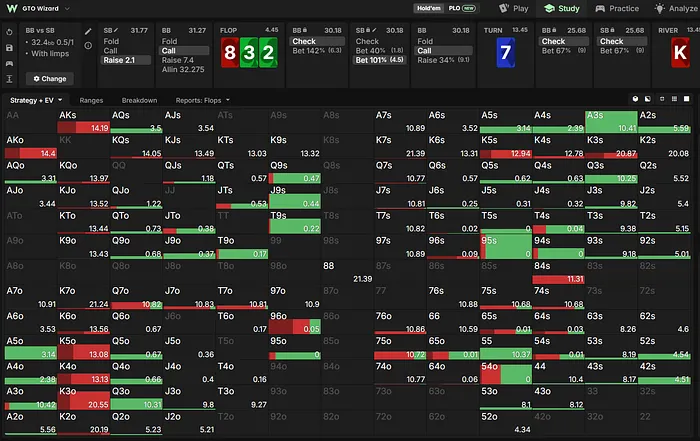Click the A3s hand cell
700x441 pixels.
pyautogui.click(x=611, y=122)
